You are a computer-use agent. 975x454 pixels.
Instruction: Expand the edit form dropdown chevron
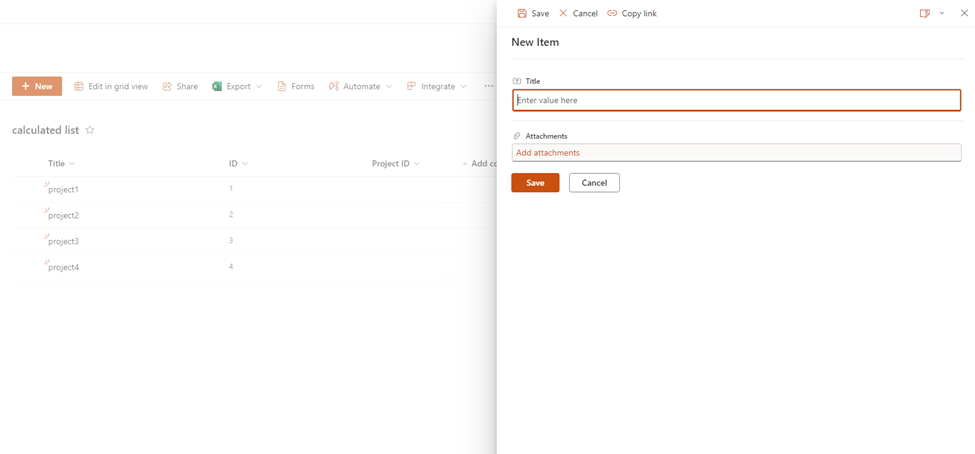[942, 13]
